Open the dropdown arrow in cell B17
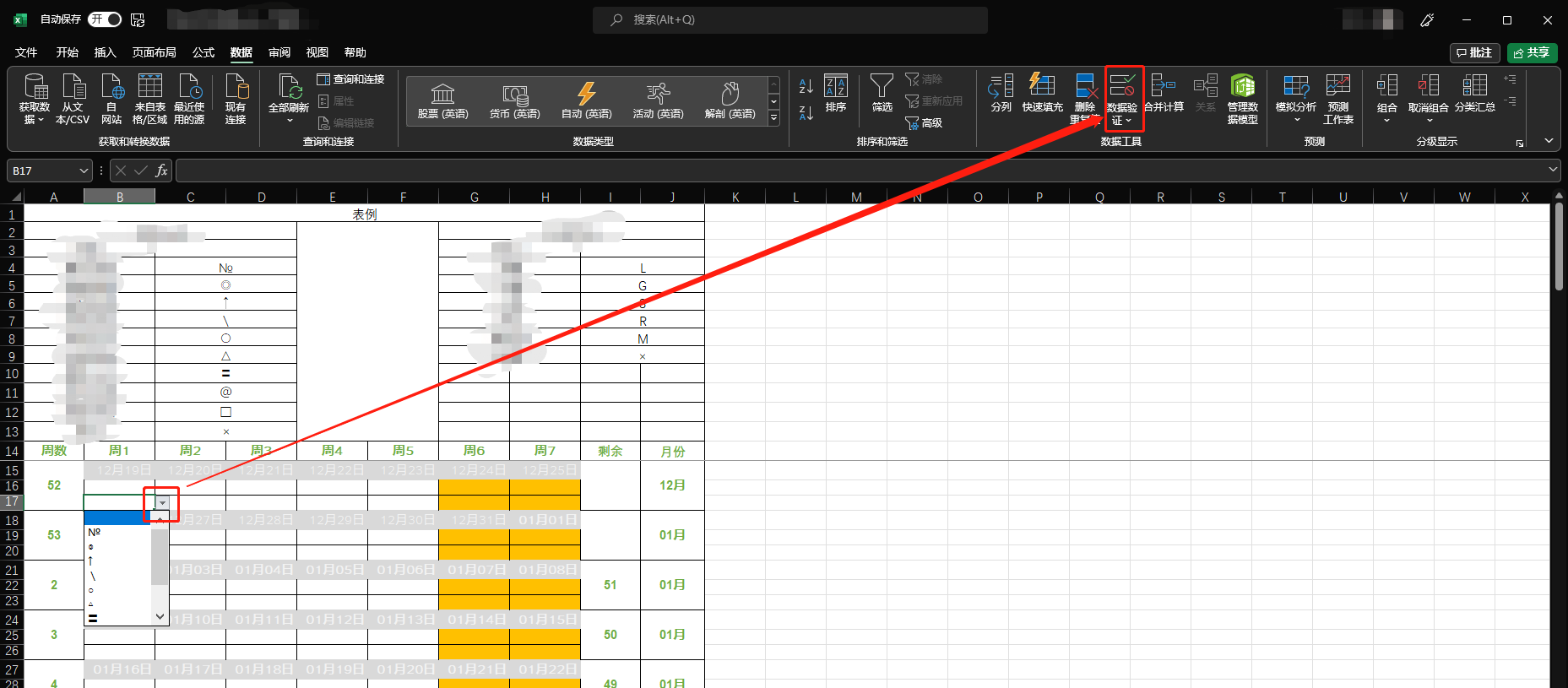This screenshot has height=688, width=1568. tap(162, 502)
